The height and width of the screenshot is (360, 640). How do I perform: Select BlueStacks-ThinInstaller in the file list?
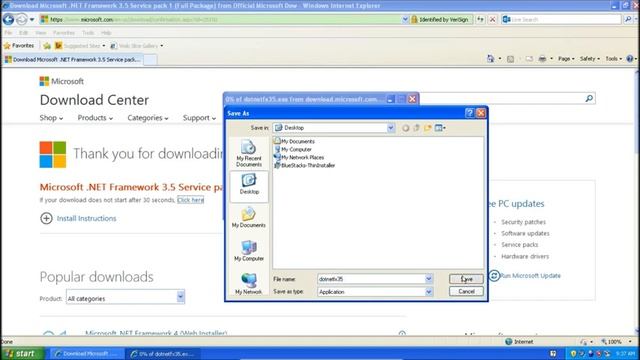tap(304, 165)
